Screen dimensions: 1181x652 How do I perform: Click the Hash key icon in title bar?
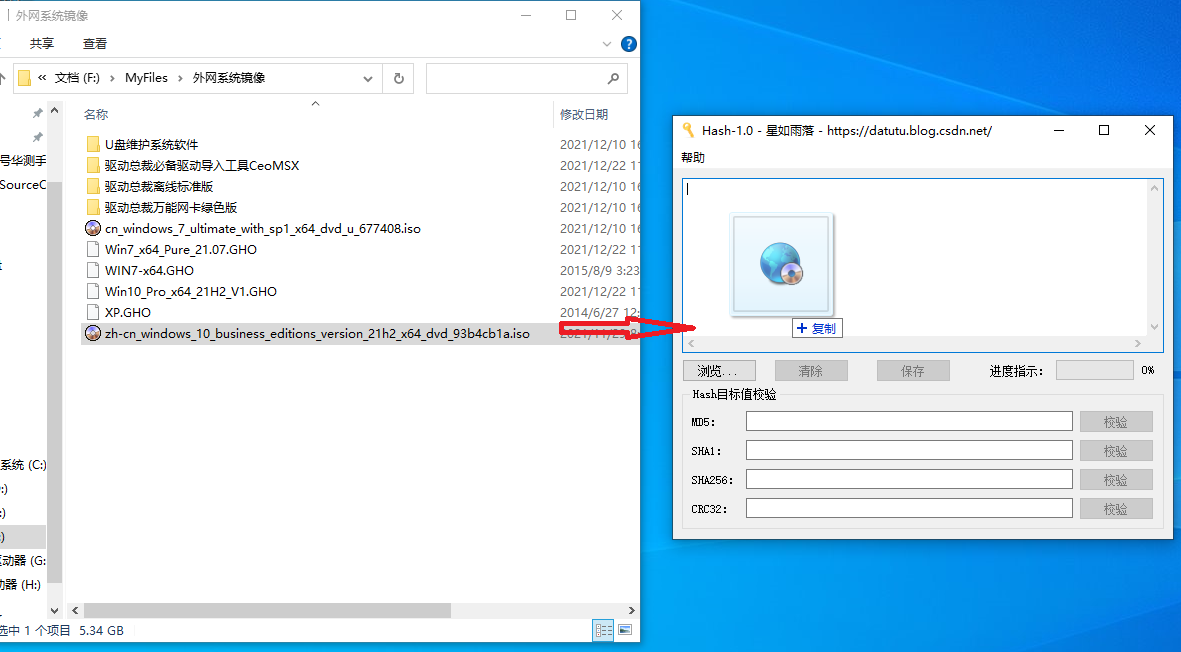(688, 130)
